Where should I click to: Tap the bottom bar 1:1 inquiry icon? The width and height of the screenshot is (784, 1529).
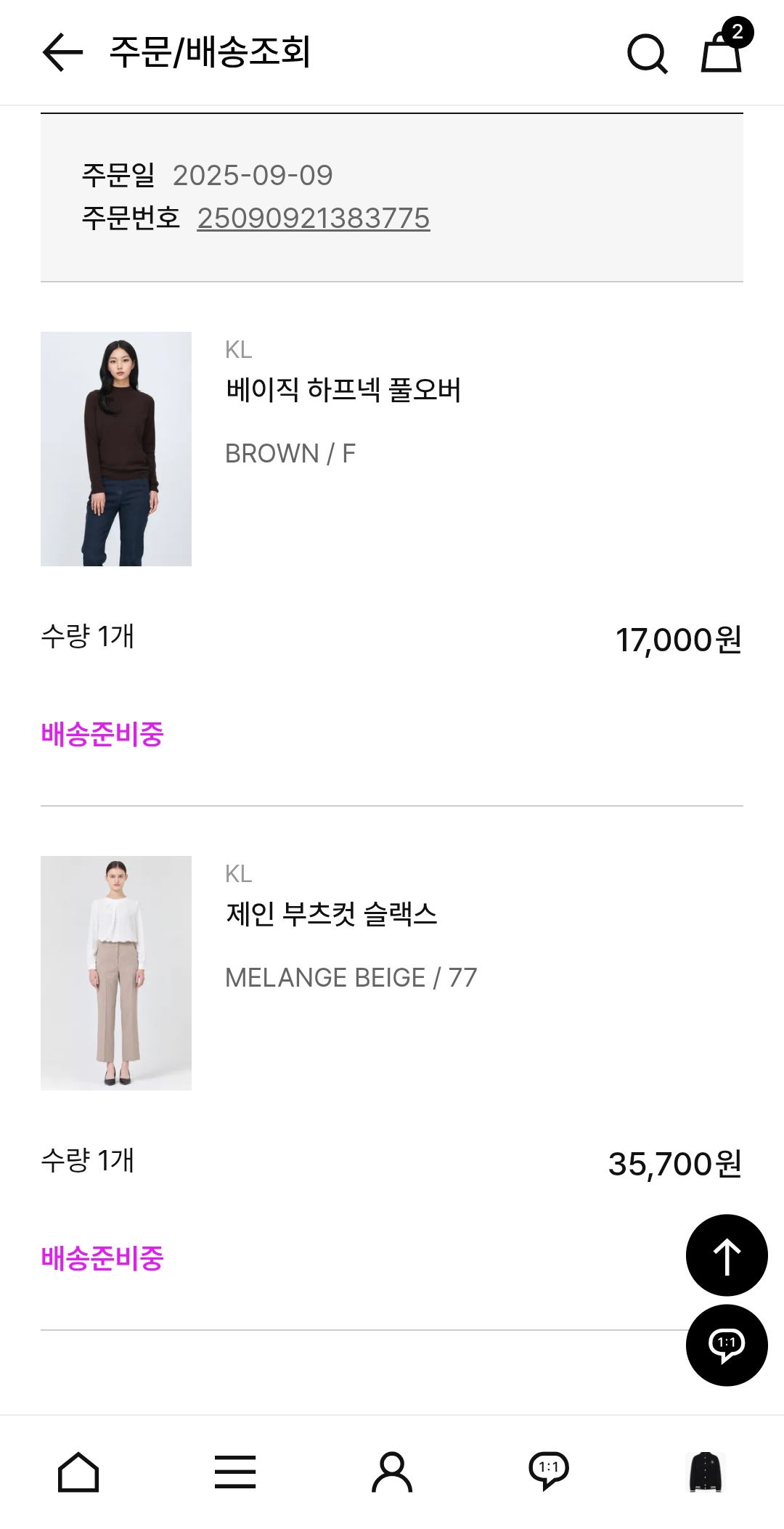pyautogui.click(x=549, y=1471)
